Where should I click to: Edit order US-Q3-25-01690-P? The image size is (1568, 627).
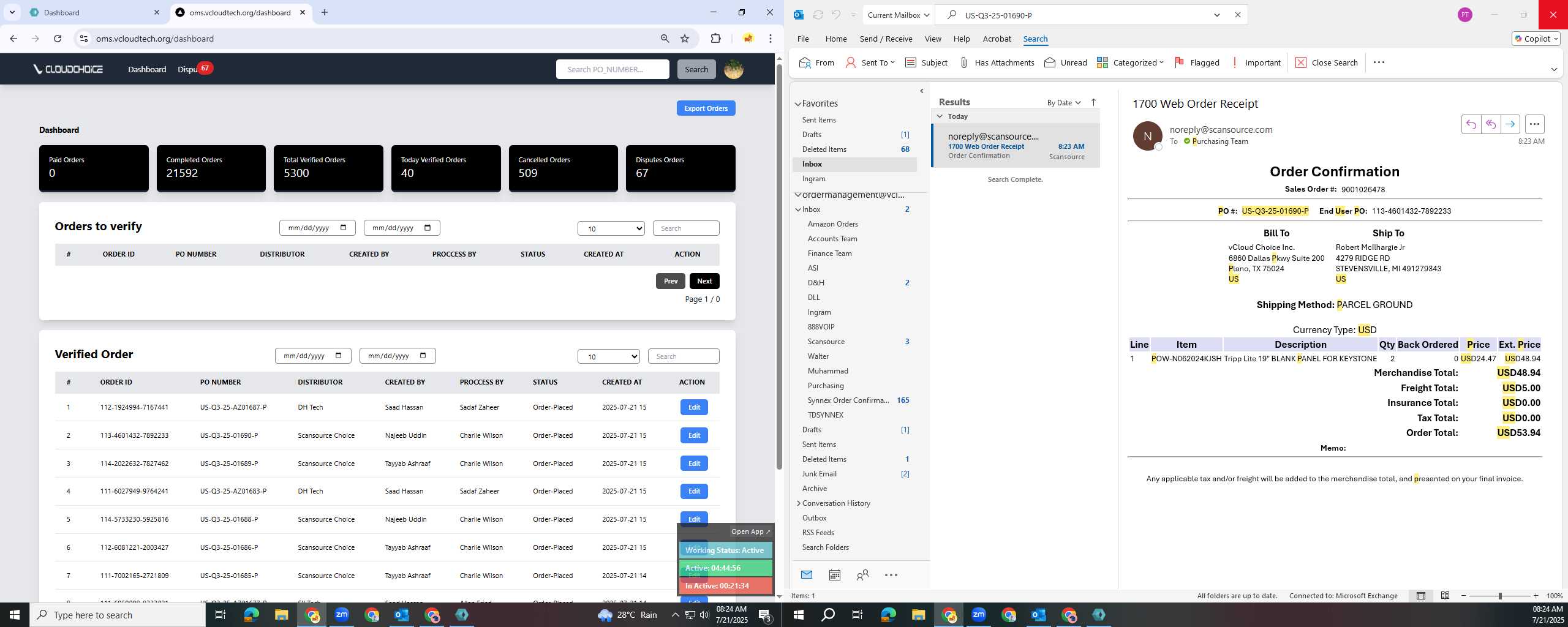click(694, 435)
